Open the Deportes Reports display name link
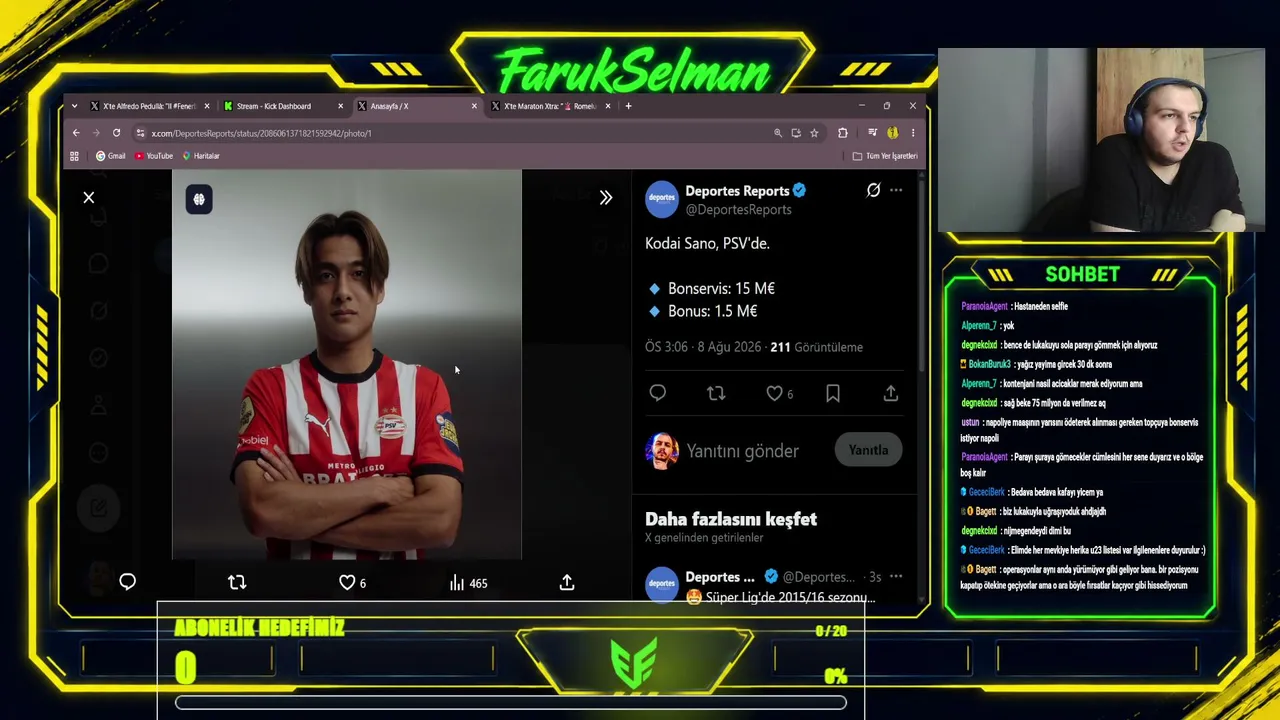1280x720 pixels. [x=737, y=191]
